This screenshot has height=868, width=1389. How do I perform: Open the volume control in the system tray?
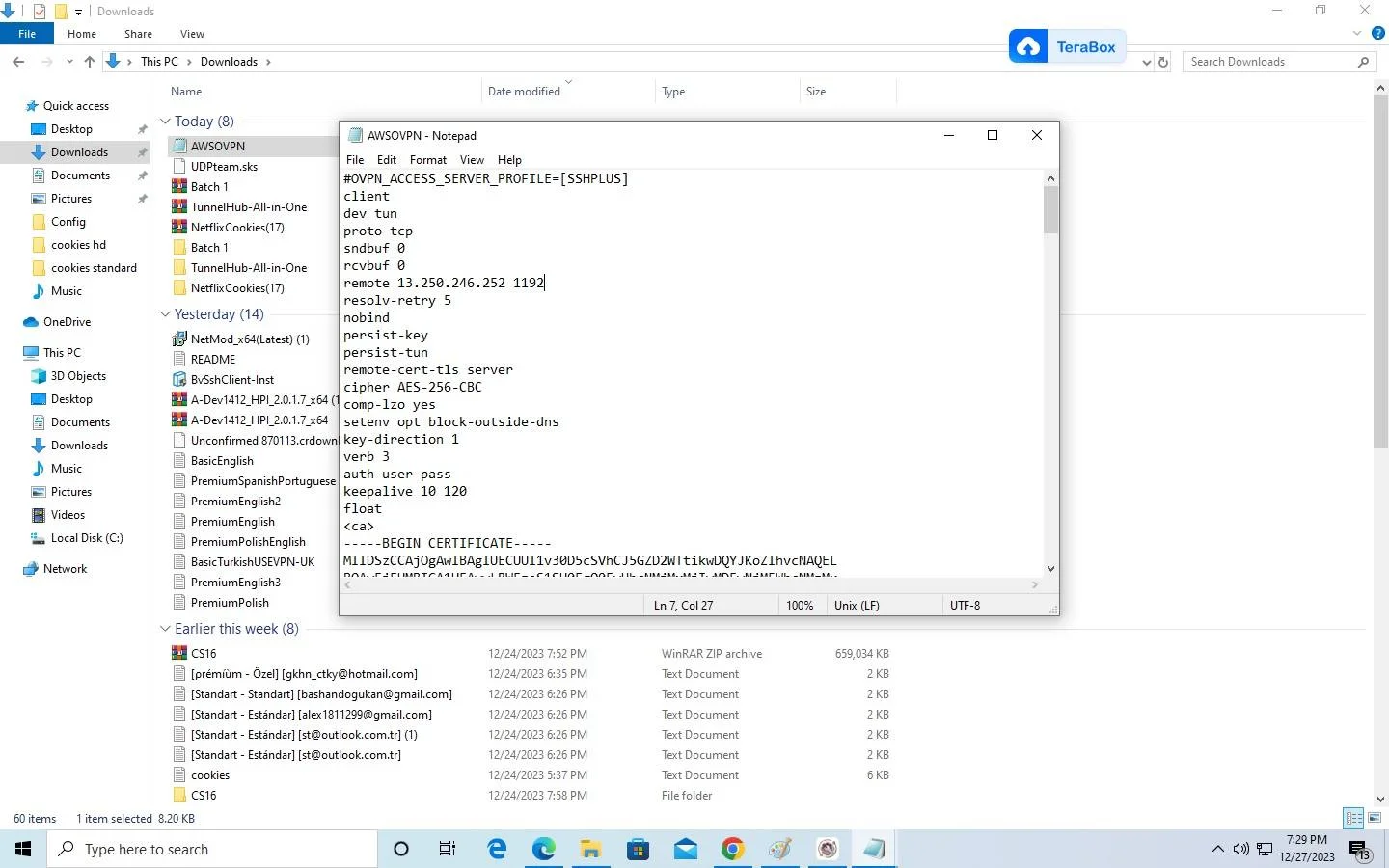[x=1241, y=849]
